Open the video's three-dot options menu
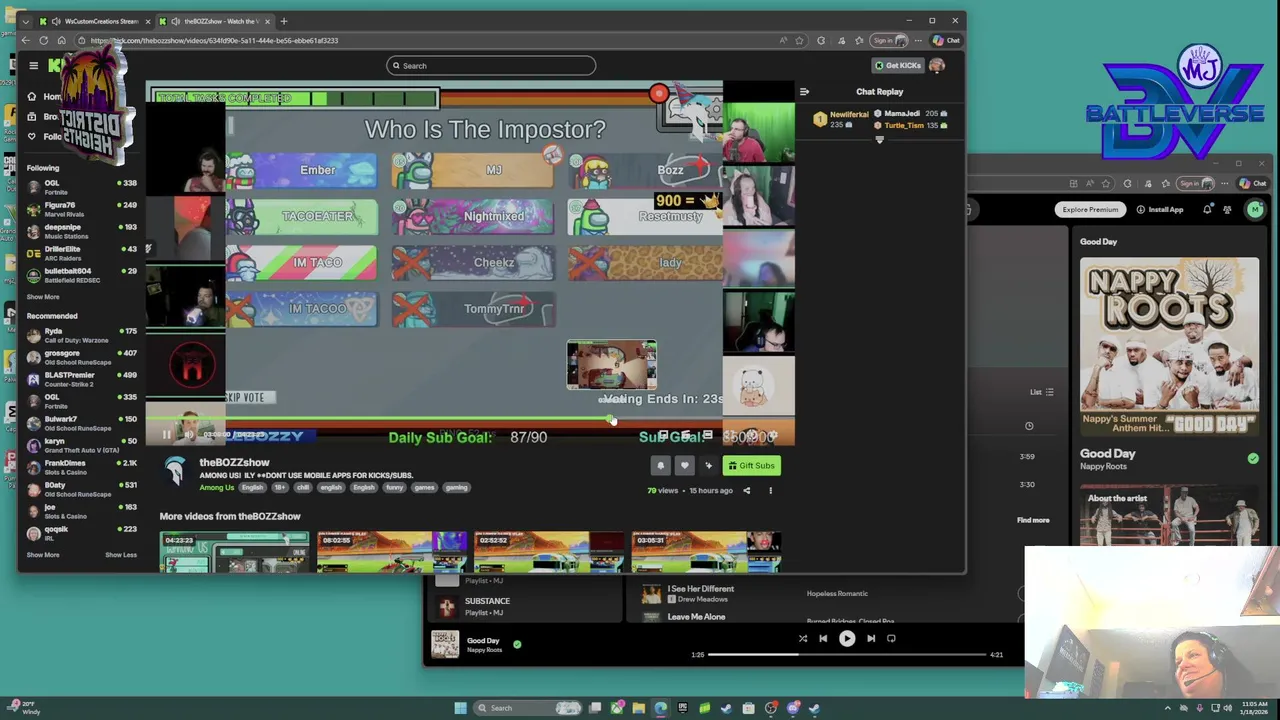The image size is (1280, 720). point(770,490)
